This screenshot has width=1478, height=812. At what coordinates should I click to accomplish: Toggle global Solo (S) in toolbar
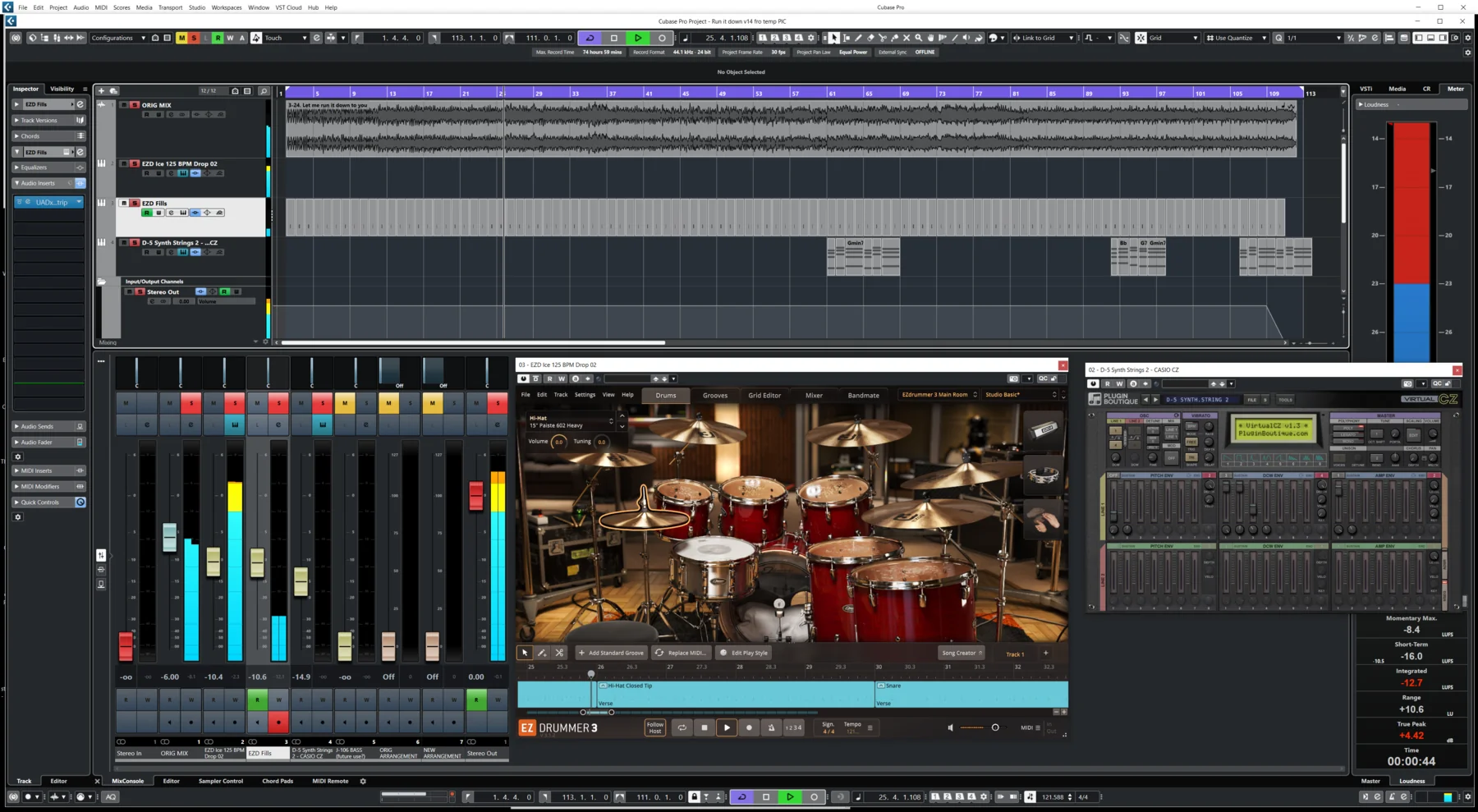[194, 38]
